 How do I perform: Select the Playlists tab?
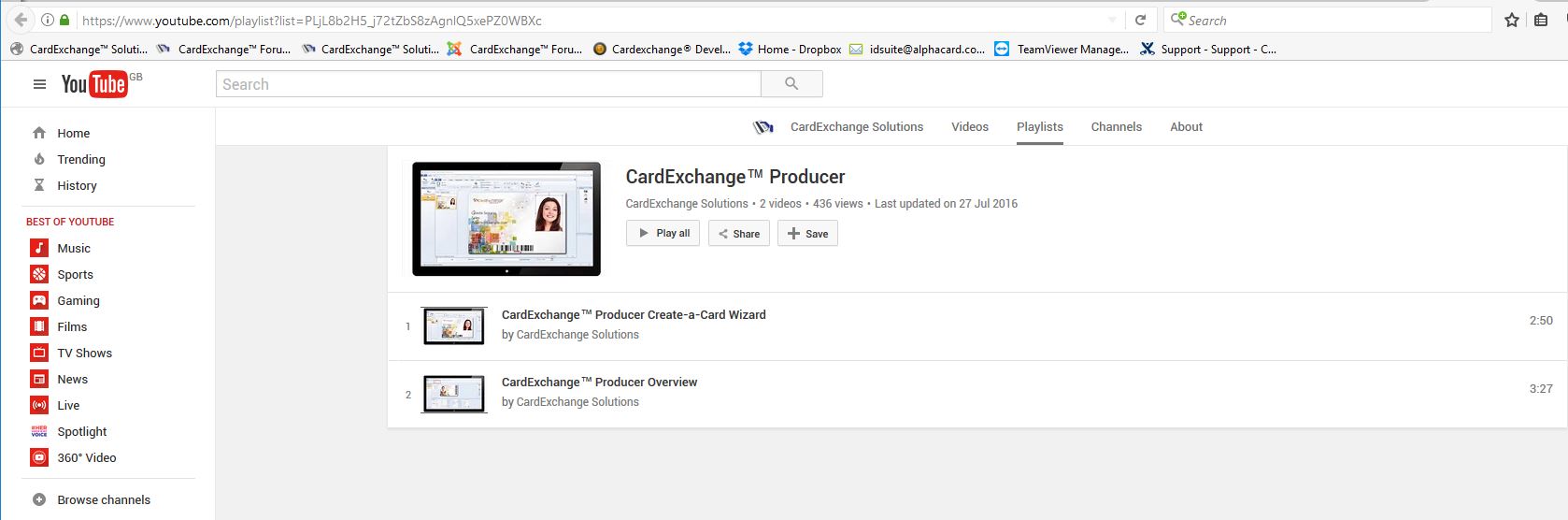1040,126
